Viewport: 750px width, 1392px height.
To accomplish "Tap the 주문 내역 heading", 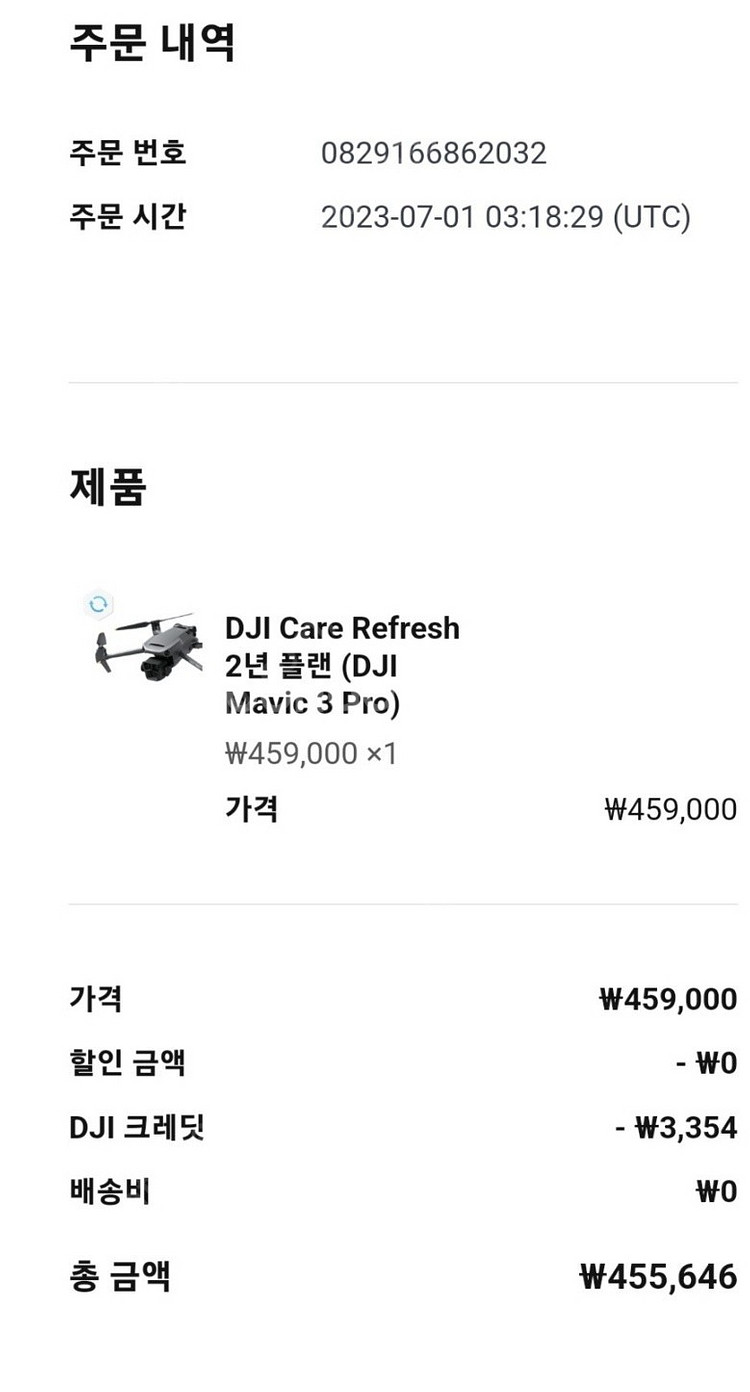I will click(x=152, y=44).
